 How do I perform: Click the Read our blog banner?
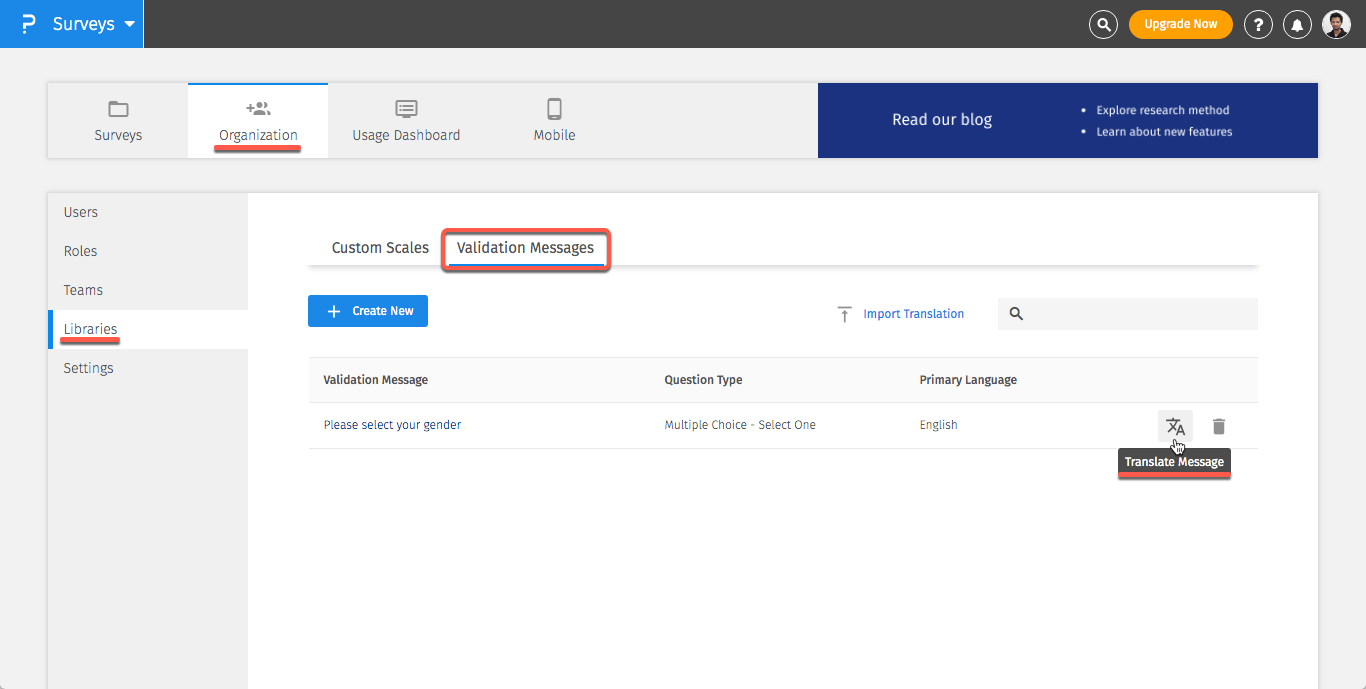[942, 120]
